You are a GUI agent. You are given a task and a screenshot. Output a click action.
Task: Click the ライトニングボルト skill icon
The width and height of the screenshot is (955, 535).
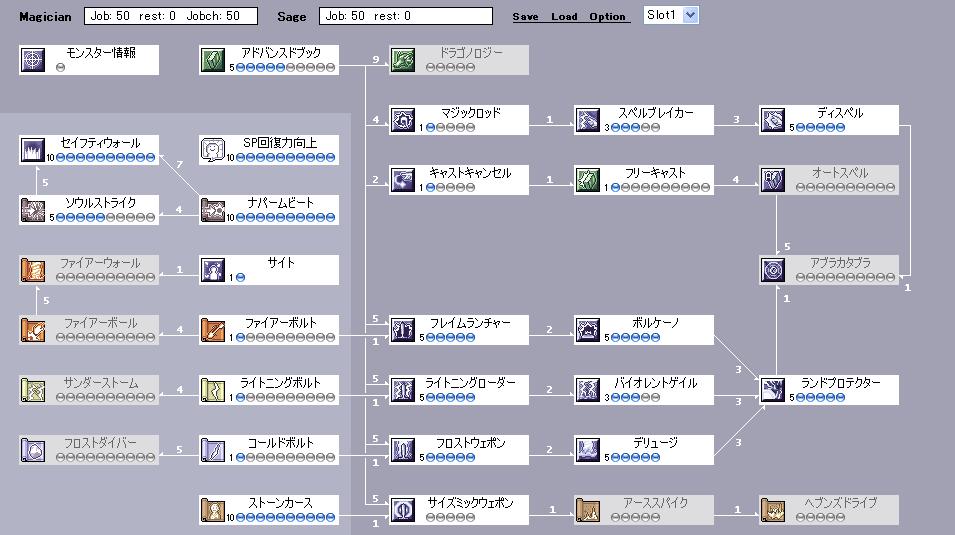[x=213, y=390]
